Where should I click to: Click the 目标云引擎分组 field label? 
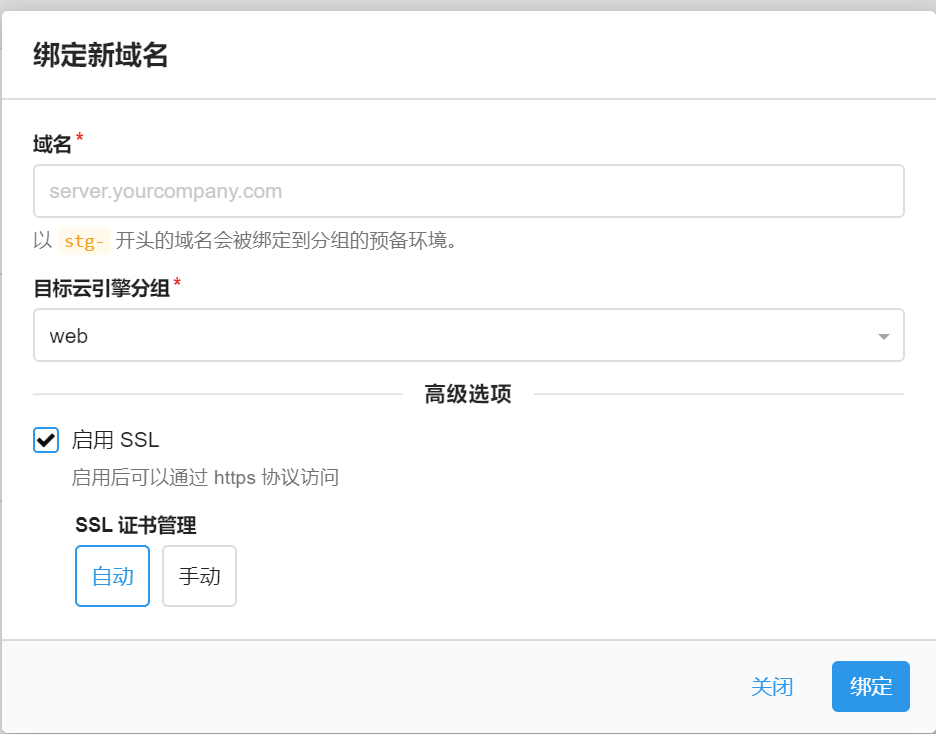[x=101, y=288]
